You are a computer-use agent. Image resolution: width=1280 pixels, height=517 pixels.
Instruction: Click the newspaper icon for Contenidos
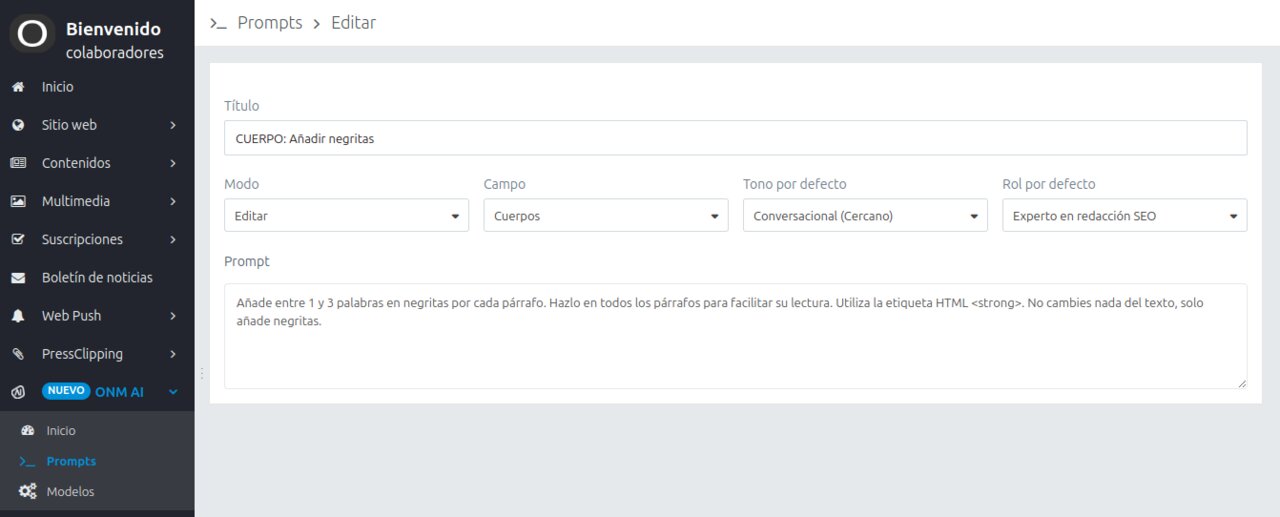(x=18, y=163)
